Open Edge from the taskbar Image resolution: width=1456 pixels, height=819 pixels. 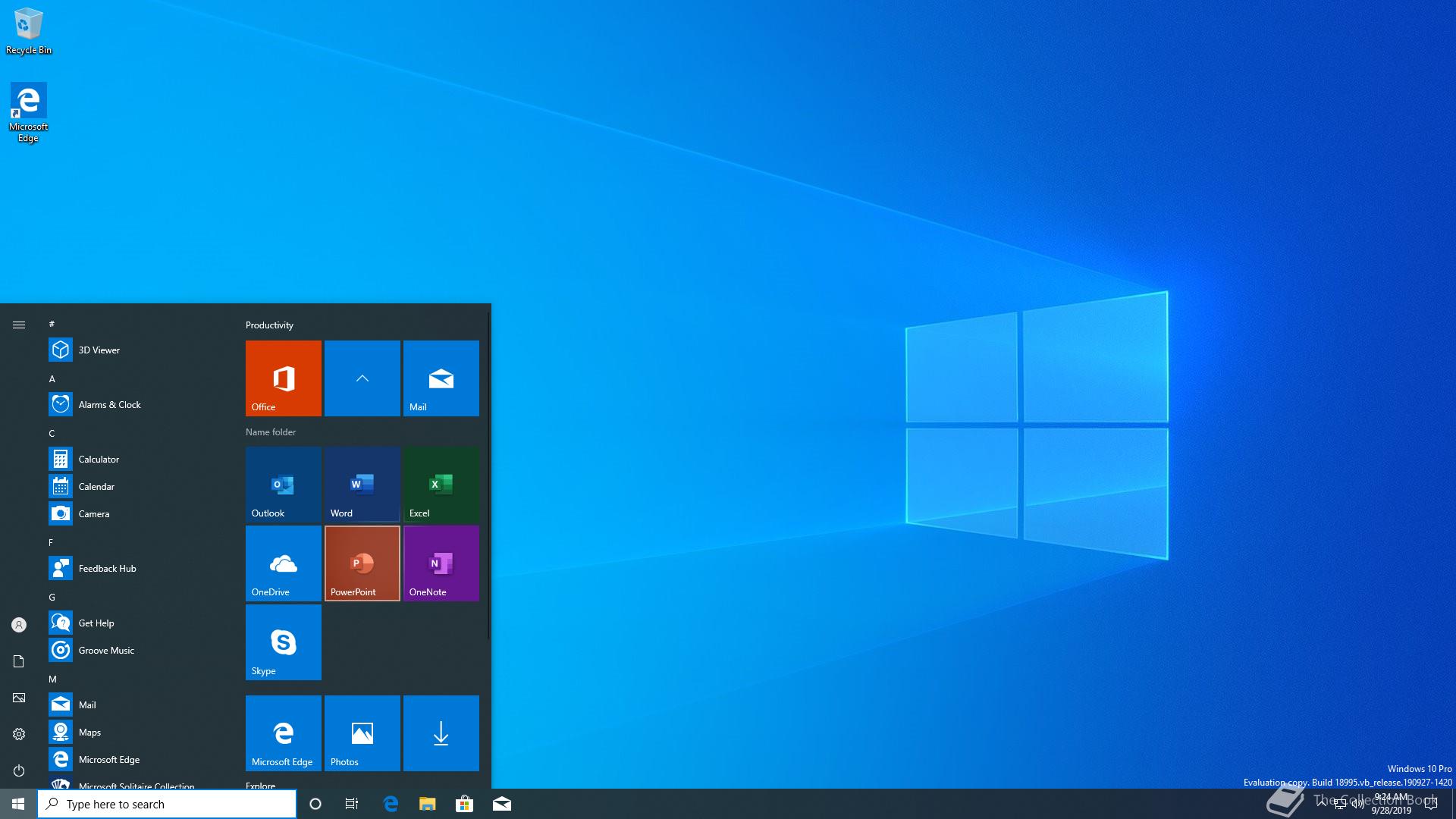391,804
